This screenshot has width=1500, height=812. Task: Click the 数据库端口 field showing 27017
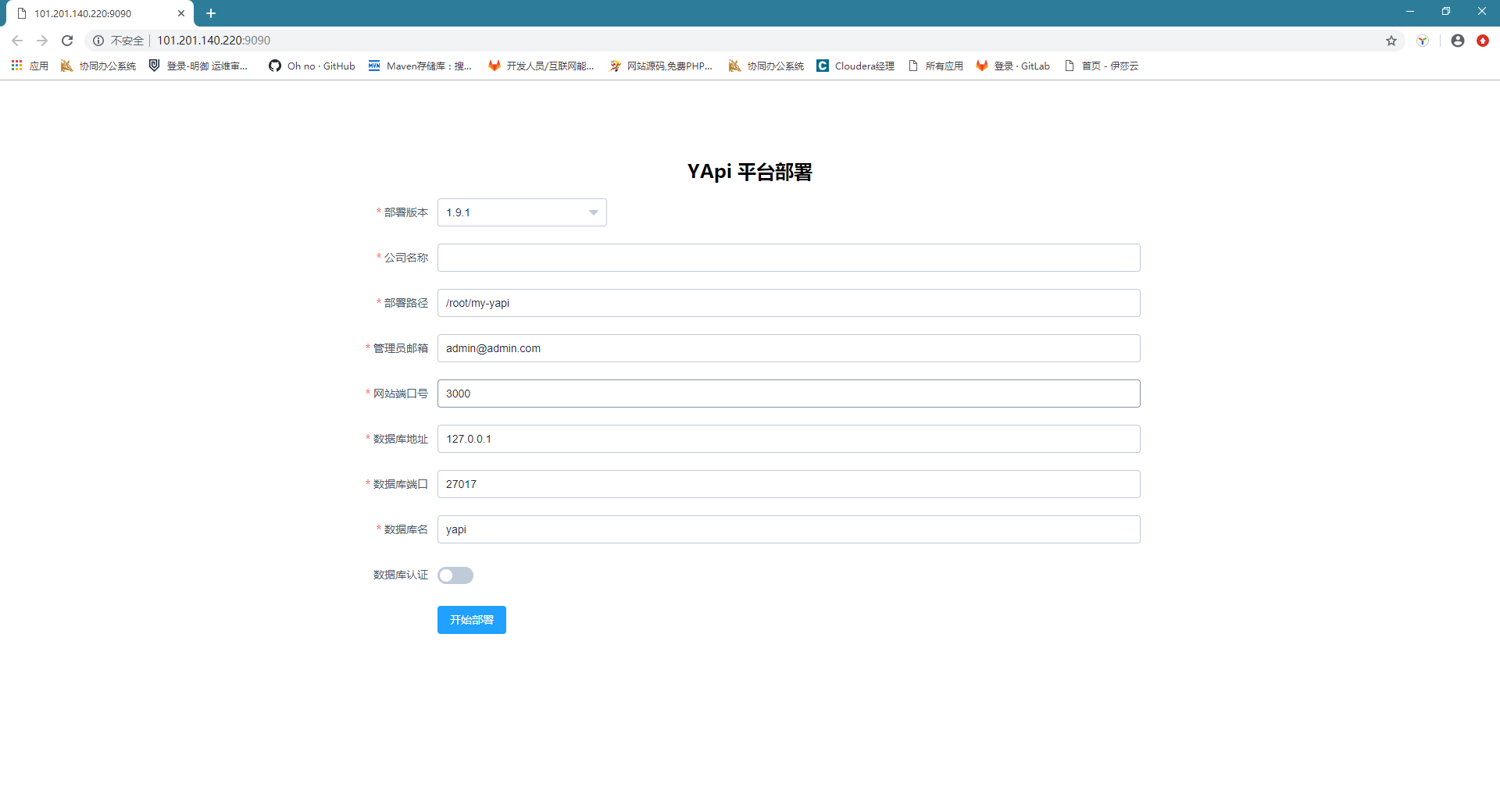pyautogui.click(x=789, y=484)
